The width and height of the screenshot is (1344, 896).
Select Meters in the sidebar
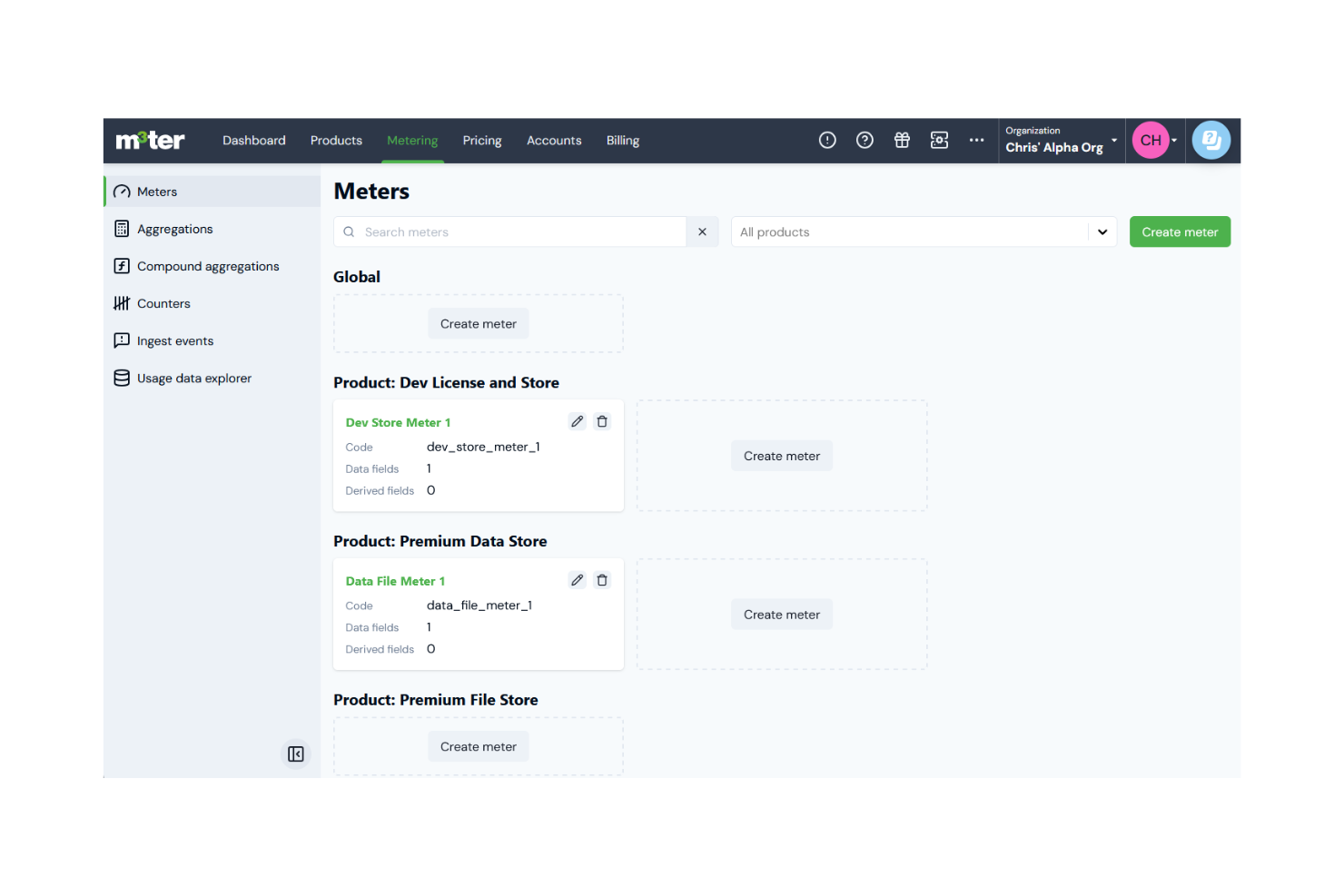tap(212, 192)
